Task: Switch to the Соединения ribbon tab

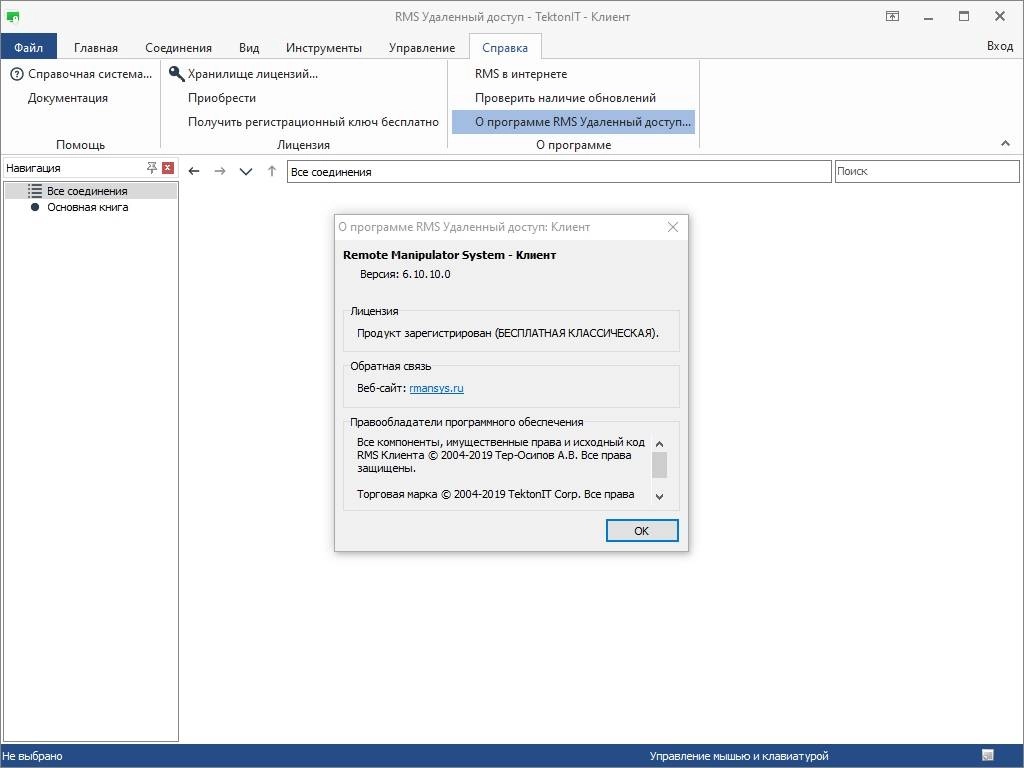Action: [x=178, y=48]
